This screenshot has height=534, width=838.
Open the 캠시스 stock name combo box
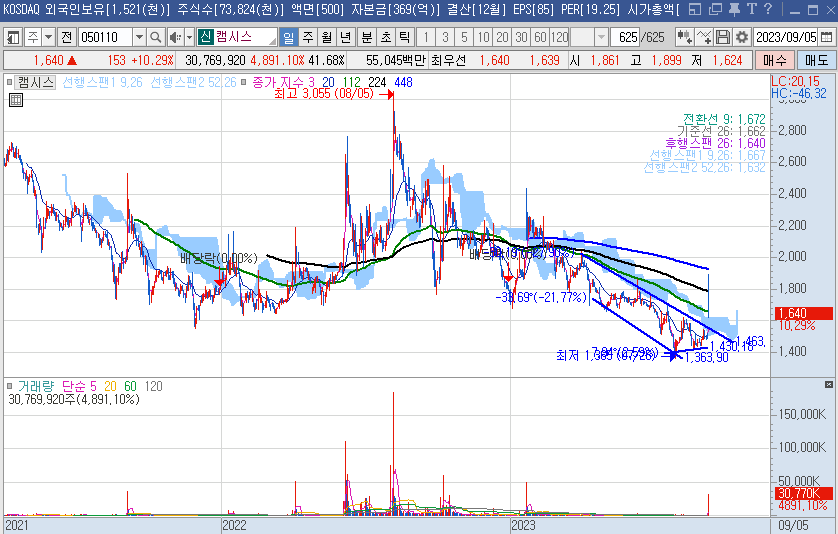tap(237, 37)
